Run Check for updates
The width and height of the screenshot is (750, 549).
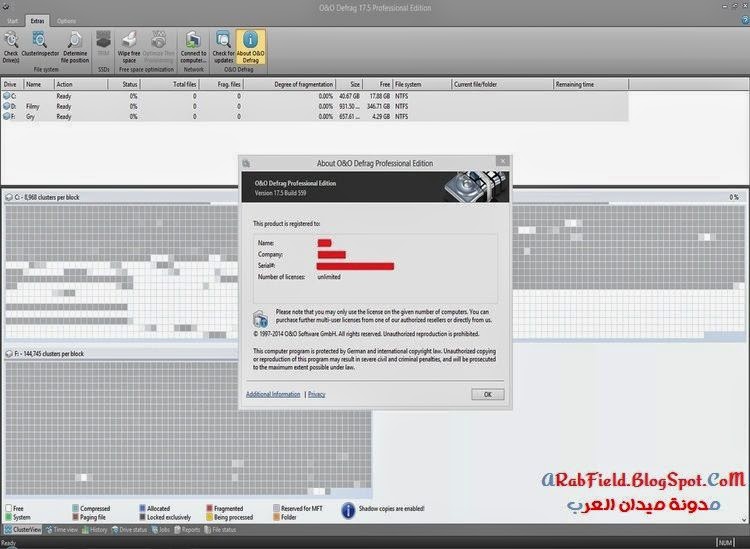coord(223,47)
